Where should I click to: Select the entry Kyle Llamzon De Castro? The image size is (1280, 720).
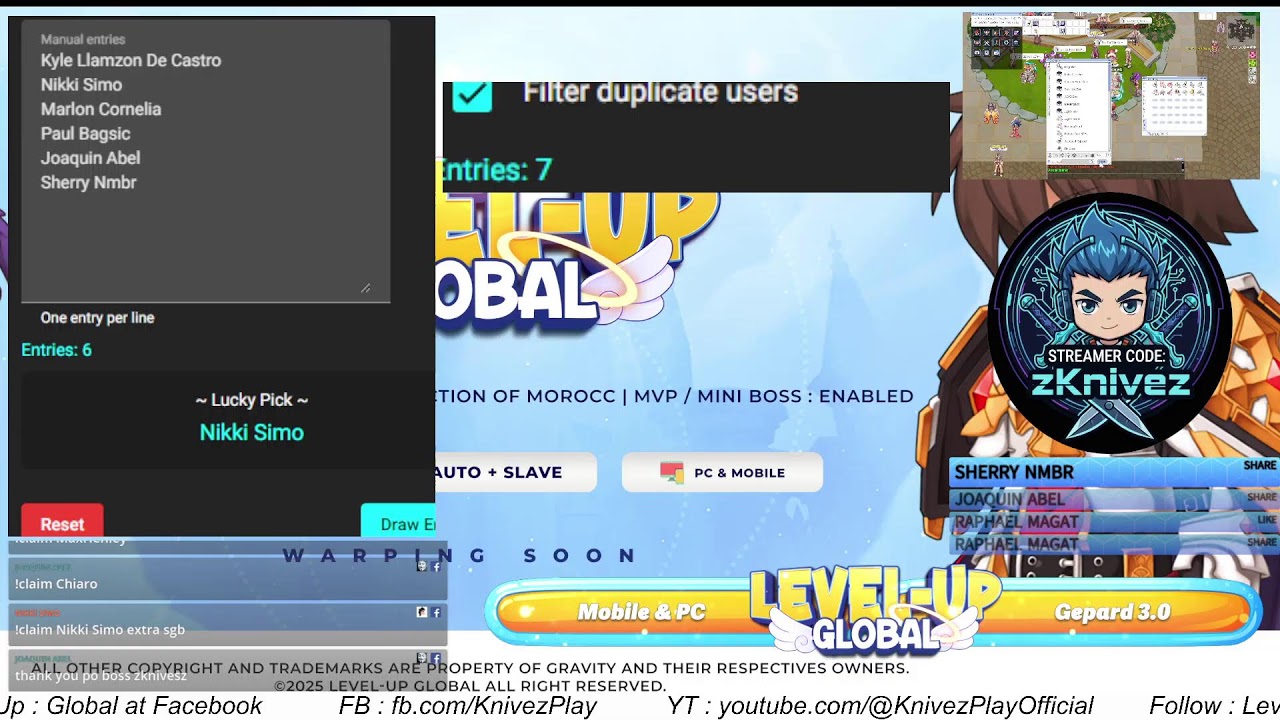tap(131, 60)
